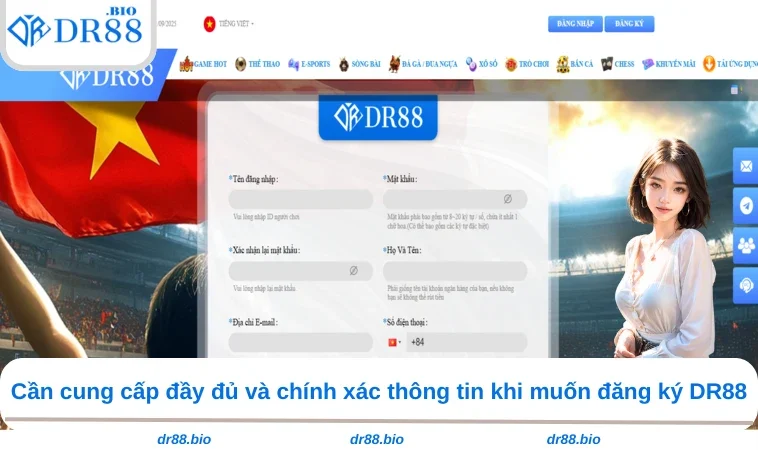Click the rooster Đá Gà icon
Screen dimensions: 758x450
(394, 64)
